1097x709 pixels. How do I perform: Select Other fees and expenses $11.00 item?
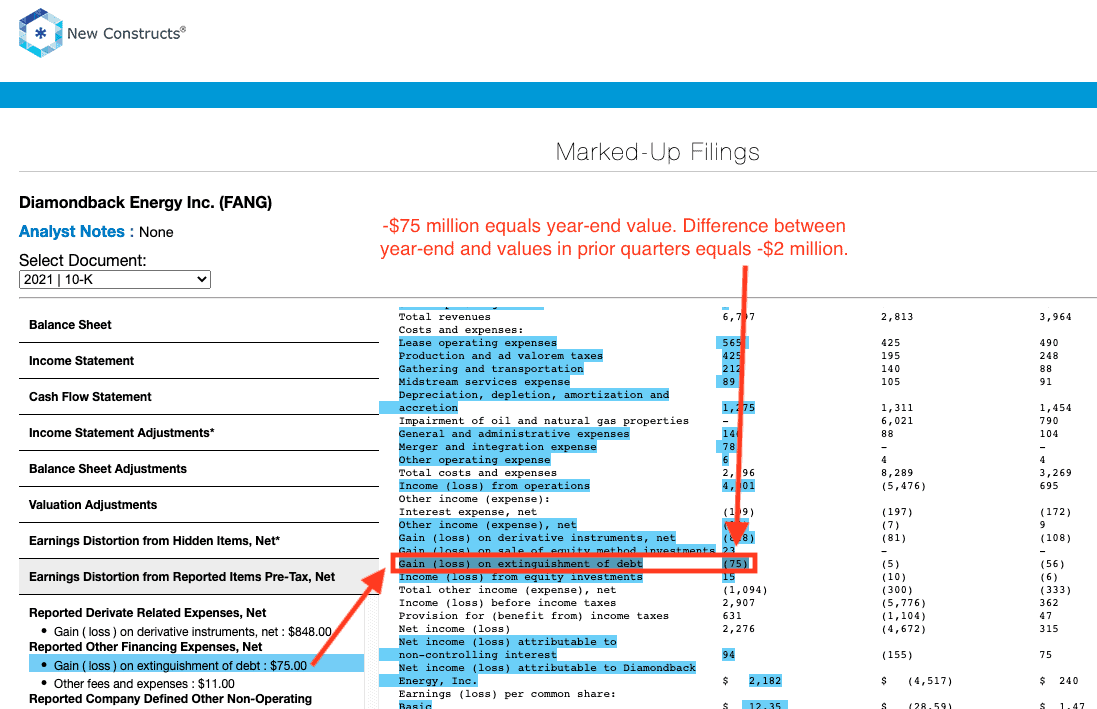pyautogui.click(x=144, y=684)
